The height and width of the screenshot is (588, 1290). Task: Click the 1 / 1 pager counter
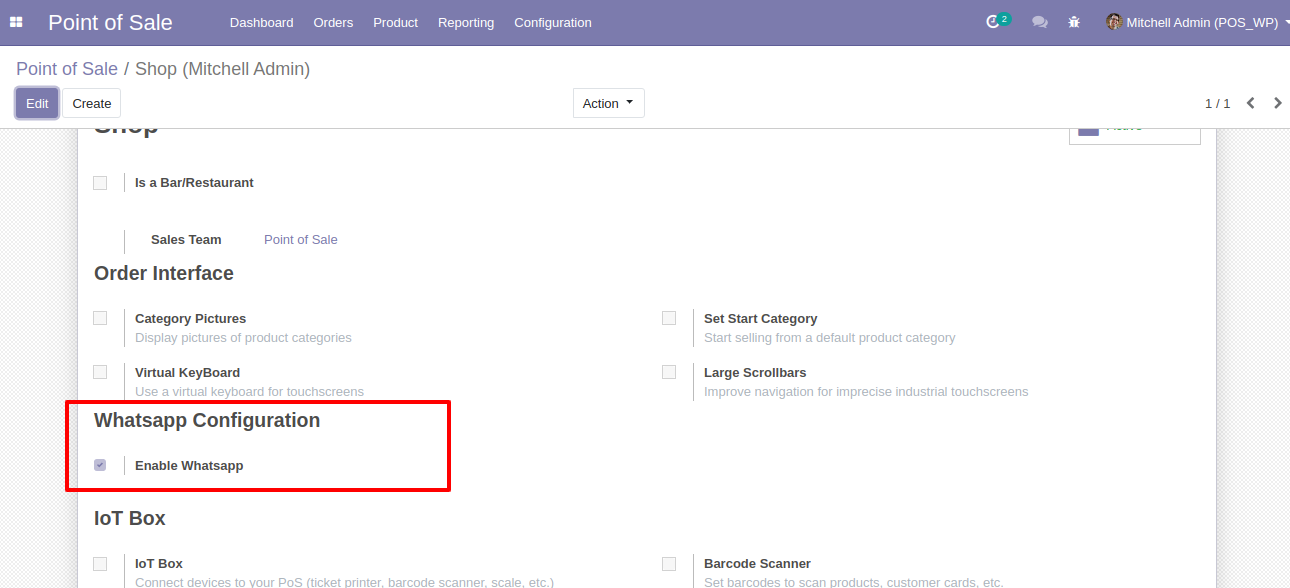(x=1217, y=103)
